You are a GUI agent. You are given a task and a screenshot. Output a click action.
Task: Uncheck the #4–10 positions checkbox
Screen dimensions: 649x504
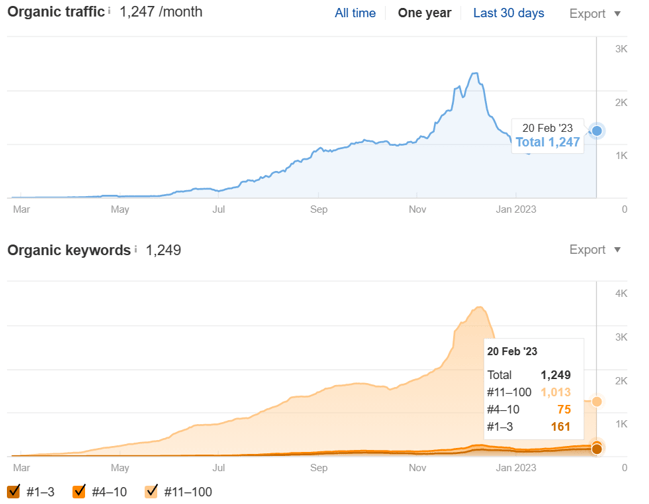tap(81, 491)
